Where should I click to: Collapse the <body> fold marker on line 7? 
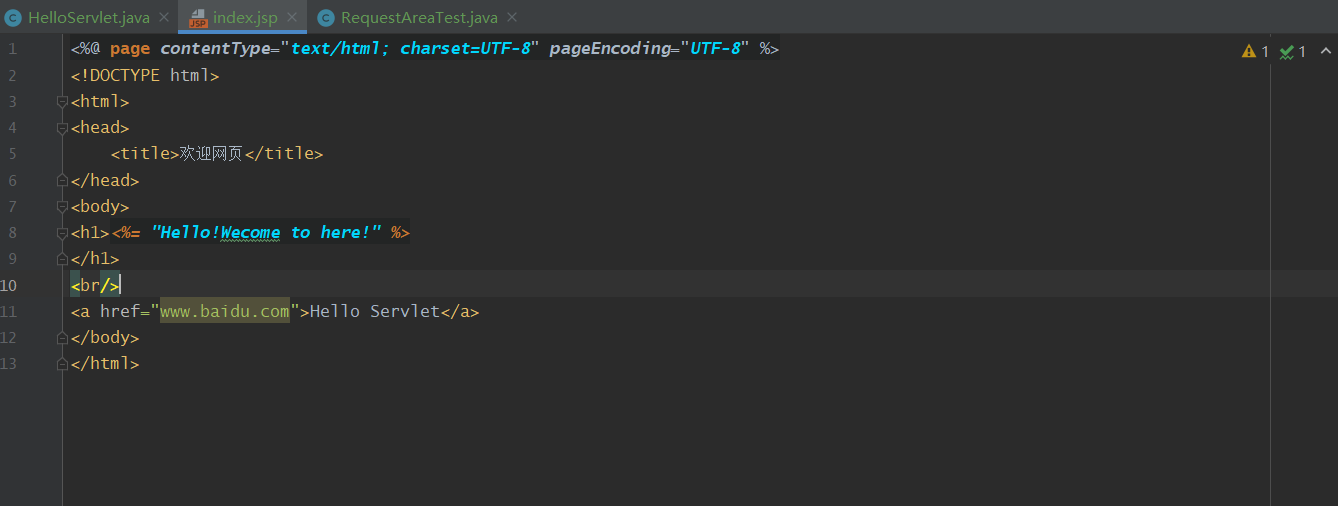62,207
